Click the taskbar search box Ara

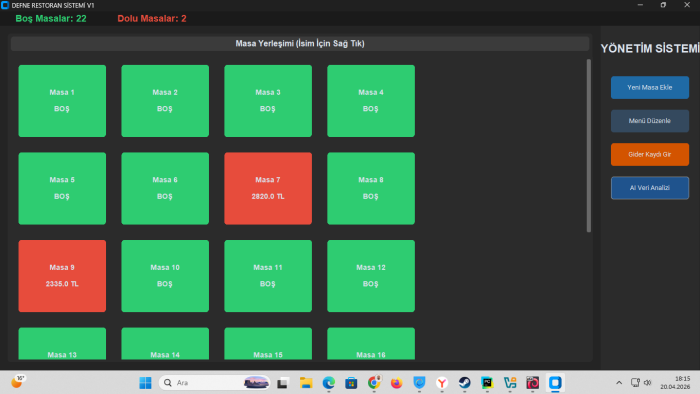(x=215, y=383)
